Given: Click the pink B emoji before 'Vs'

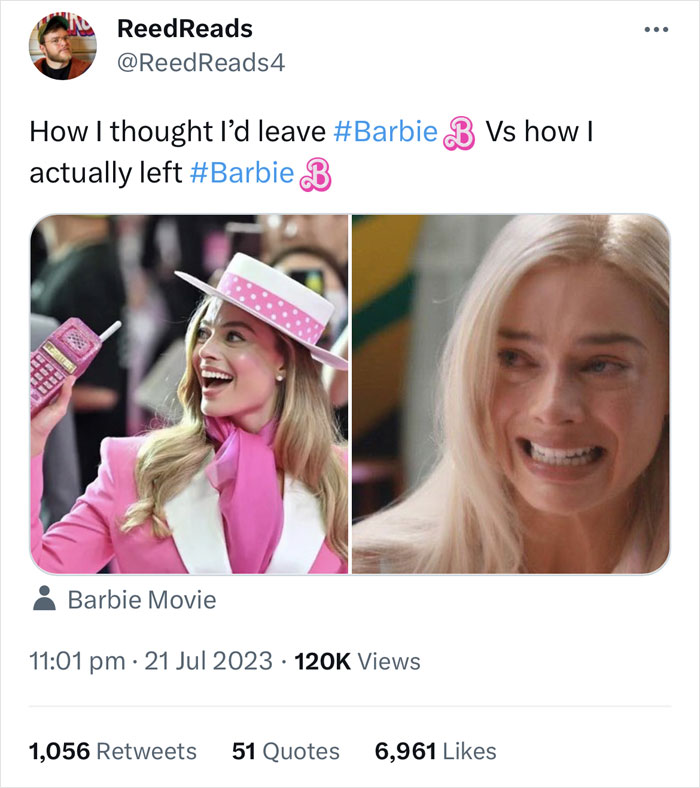Looking at the screenshot, I should (x=459, y=133).
